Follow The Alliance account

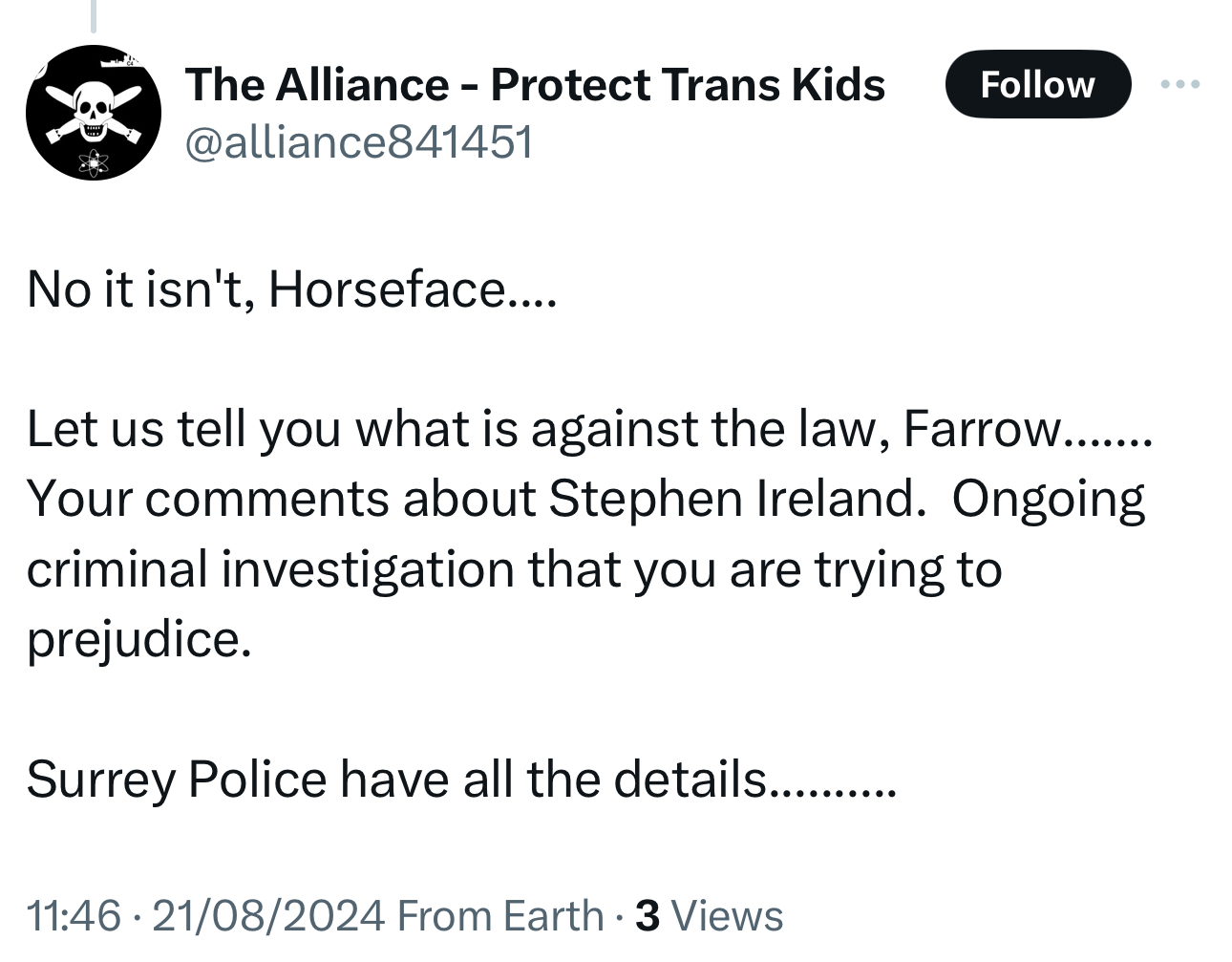point(1037,85)
